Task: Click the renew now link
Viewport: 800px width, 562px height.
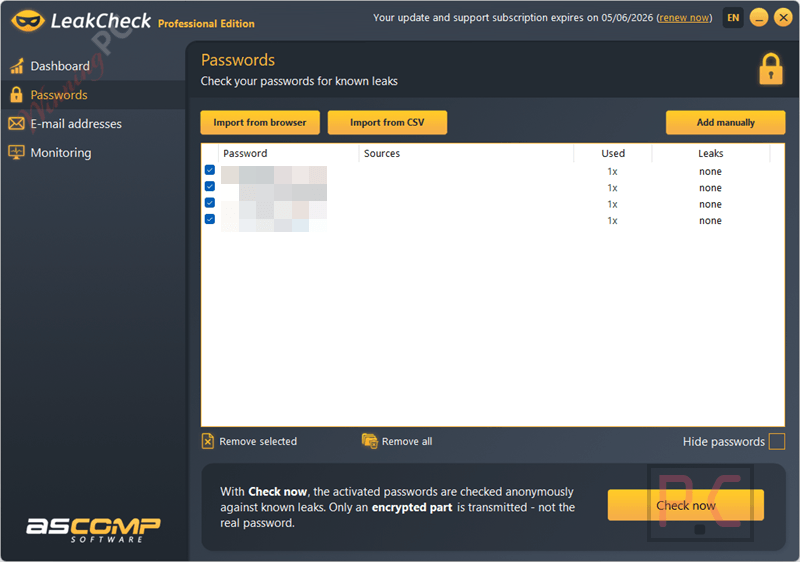Action: [684, 17]
